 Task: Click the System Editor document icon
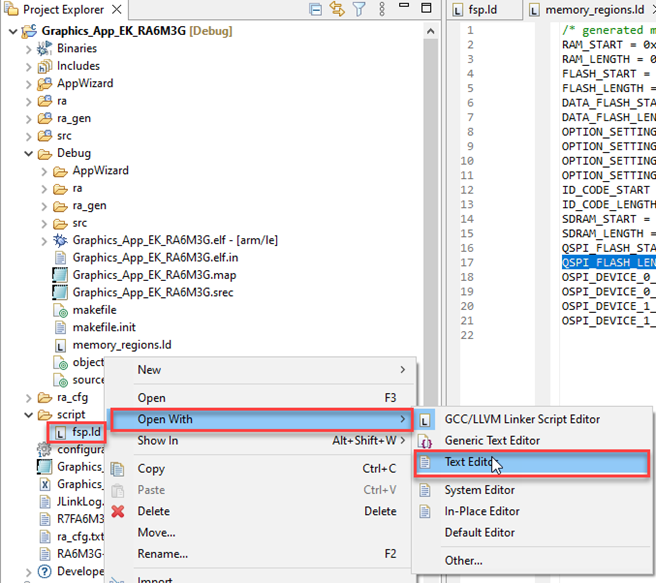point(425,490)
